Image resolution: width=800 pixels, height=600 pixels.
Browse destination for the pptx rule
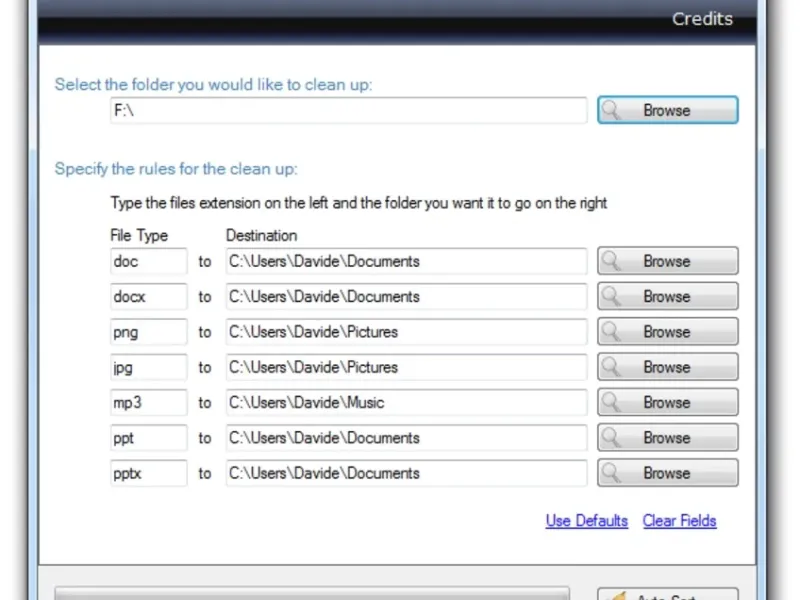[667, 472]
